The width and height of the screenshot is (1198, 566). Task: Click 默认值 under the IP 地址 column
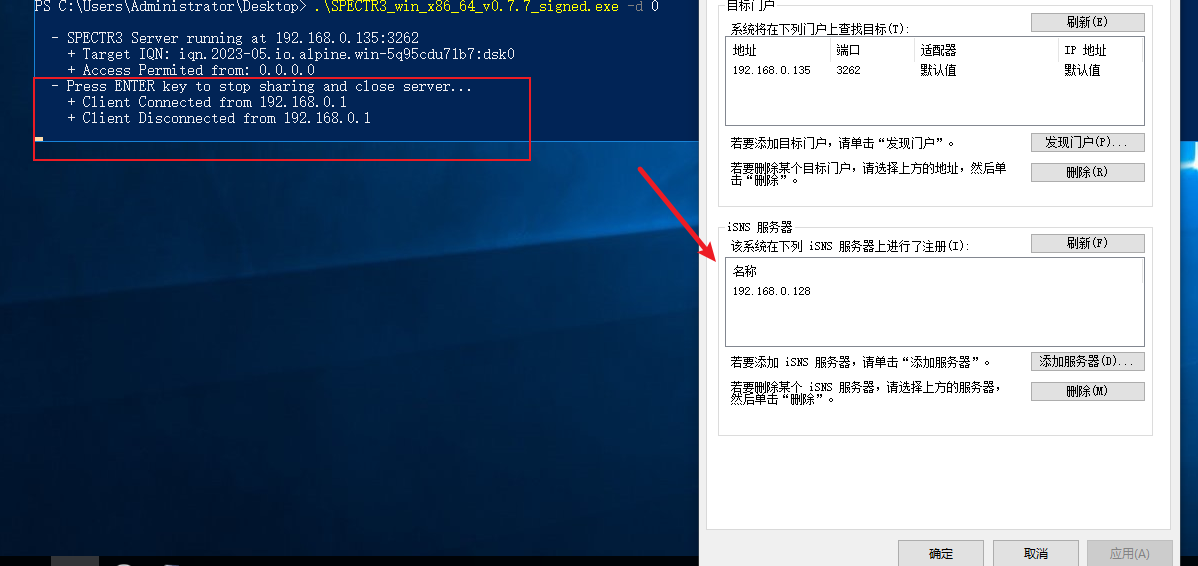pyautogui.click(x=1083, y=70)
